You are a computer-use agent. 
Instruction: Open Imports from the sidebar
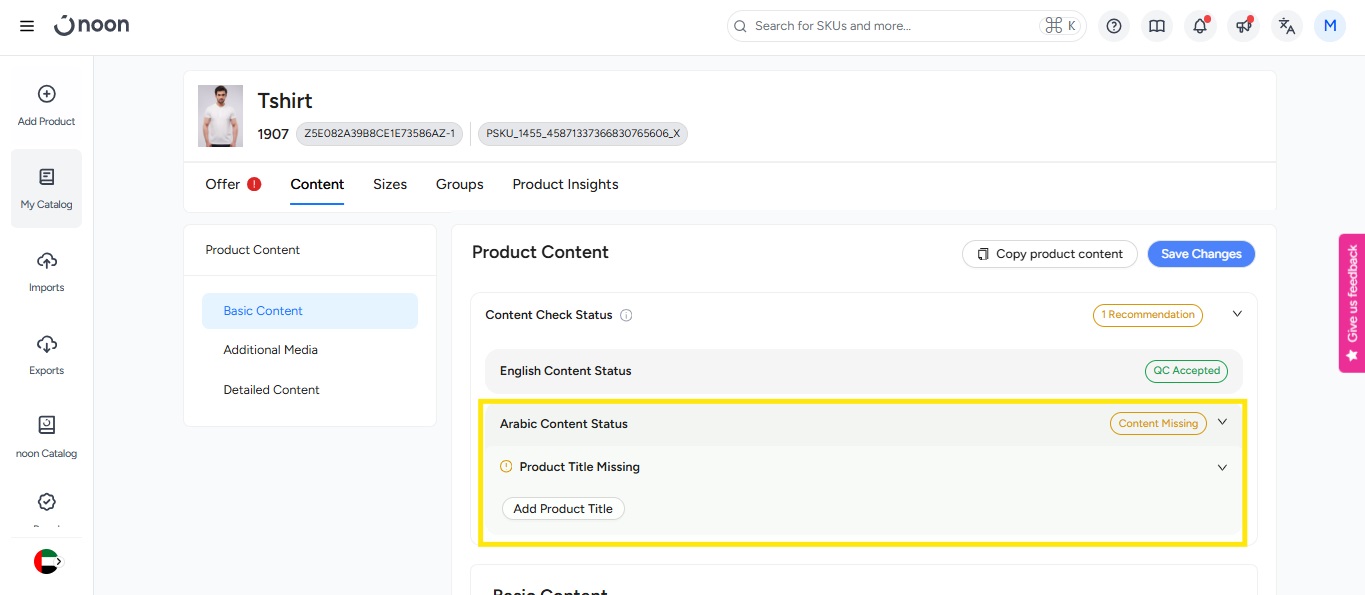46,271
